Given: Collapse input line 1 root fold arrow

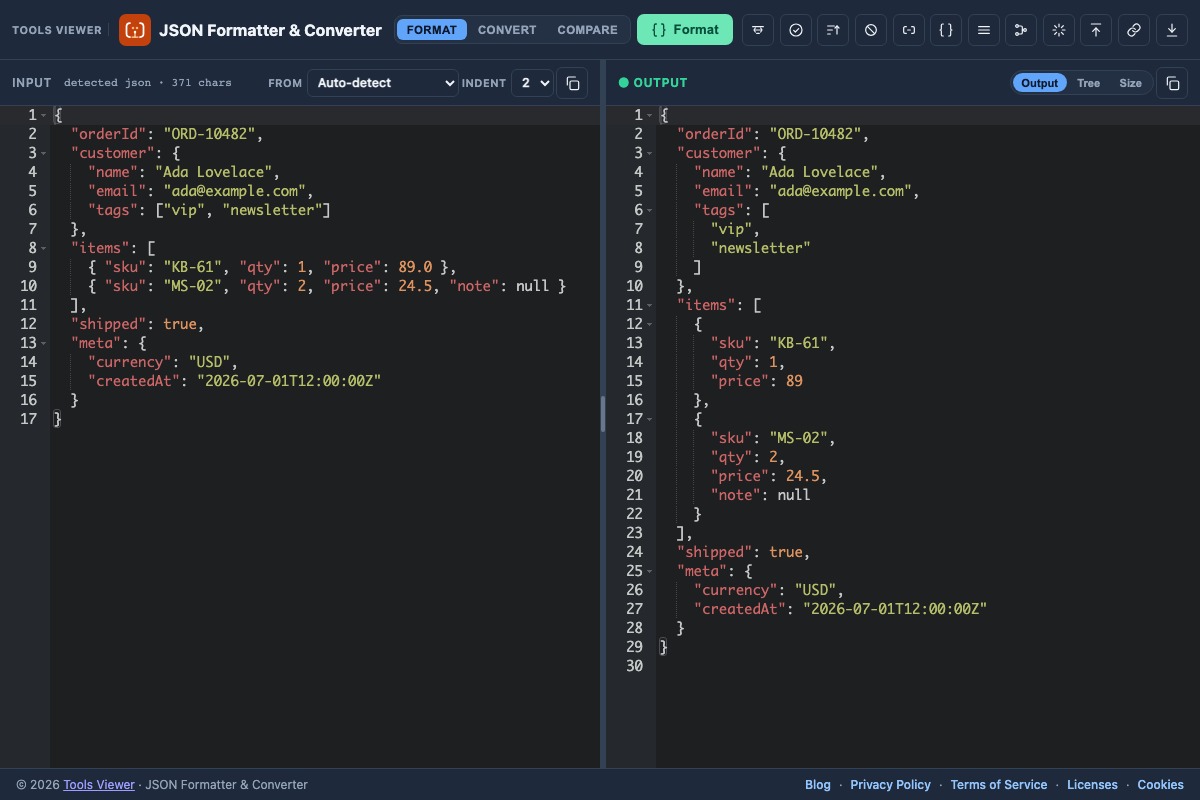Looking at the screenshot, I should click(44, 115).
